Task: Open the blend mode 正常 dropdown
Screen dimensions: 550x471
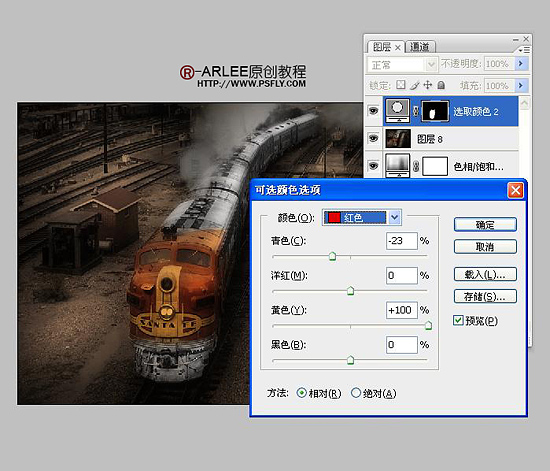Action: 402,65
